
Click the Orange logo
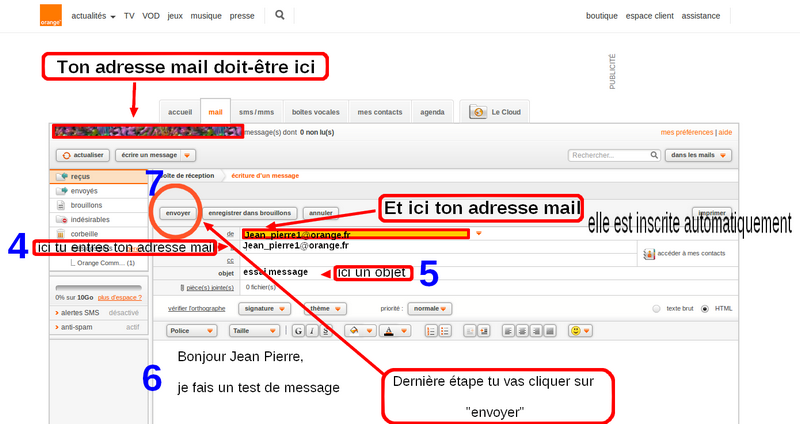pyautogui.click(x=51, y=15)
